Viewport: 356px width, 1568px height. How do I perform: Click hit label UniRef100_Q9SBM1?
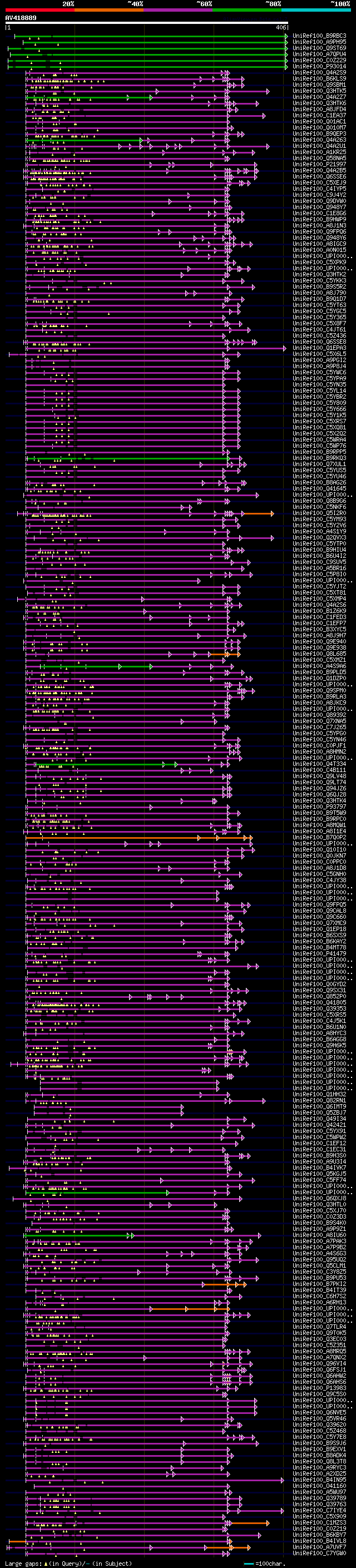click(319, 85)
